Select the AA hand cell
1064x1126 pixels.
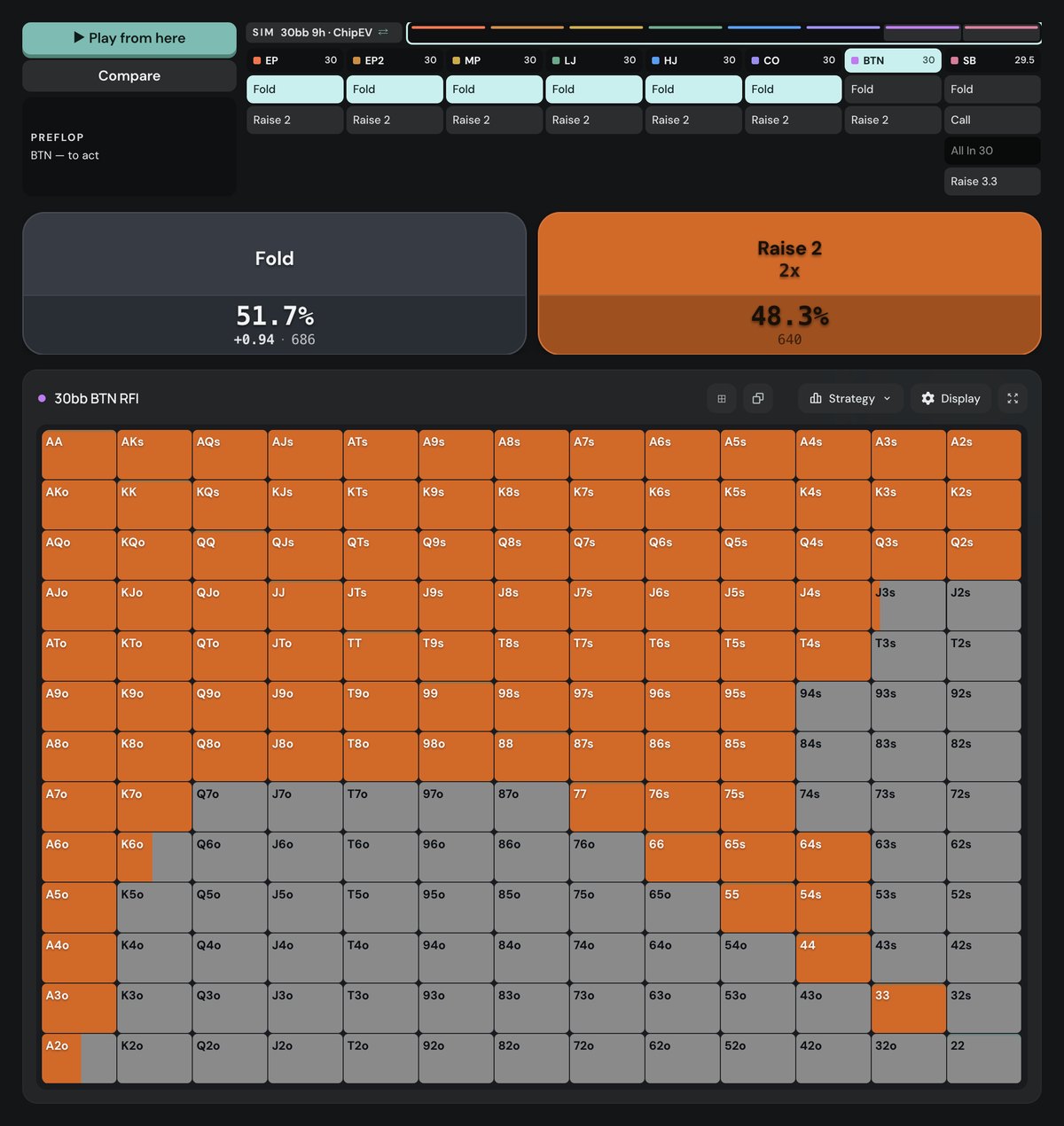click(79, 455)
